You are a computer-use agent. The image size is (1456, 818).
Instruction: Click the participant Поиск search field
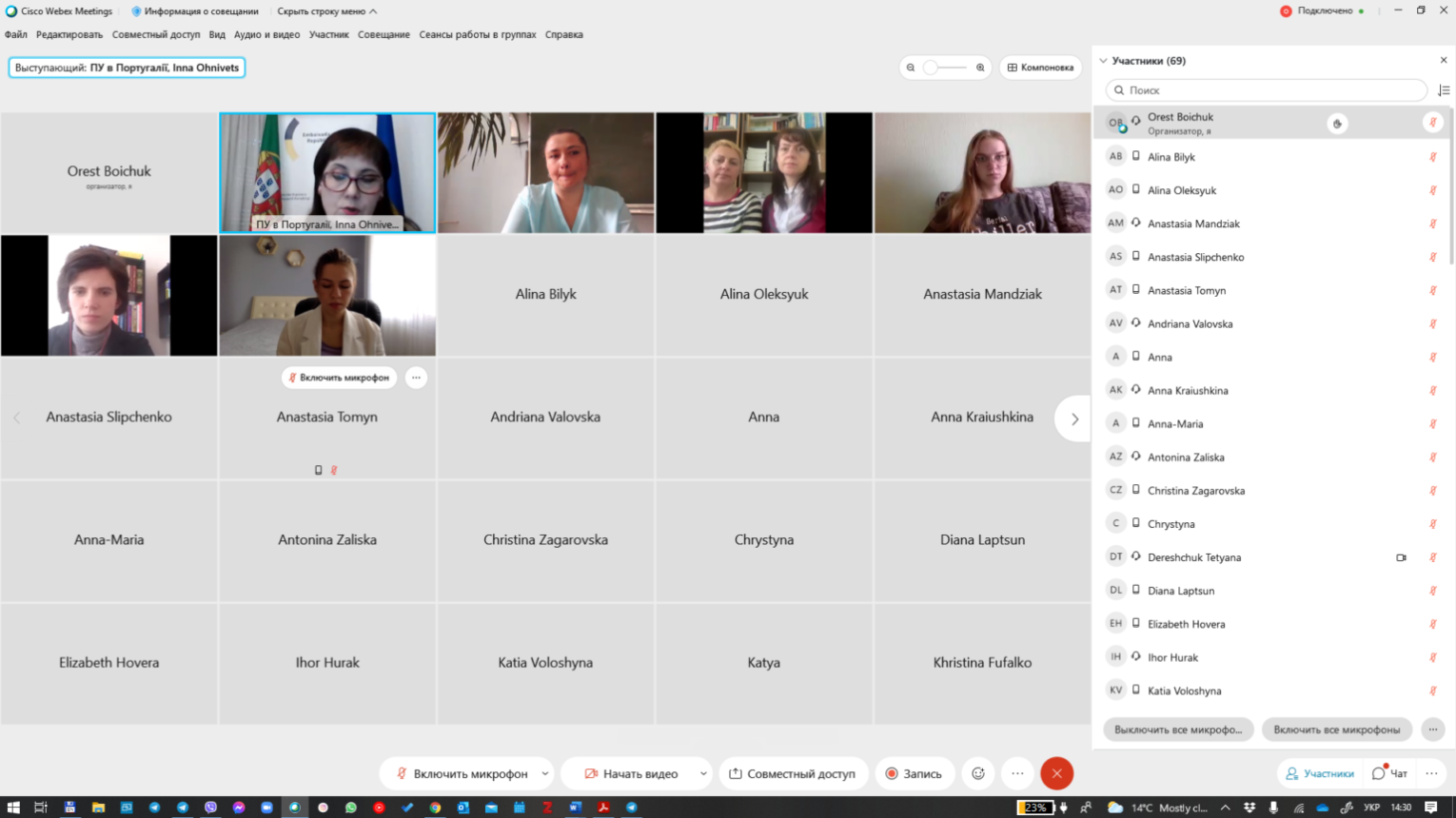pos(1266,90)
